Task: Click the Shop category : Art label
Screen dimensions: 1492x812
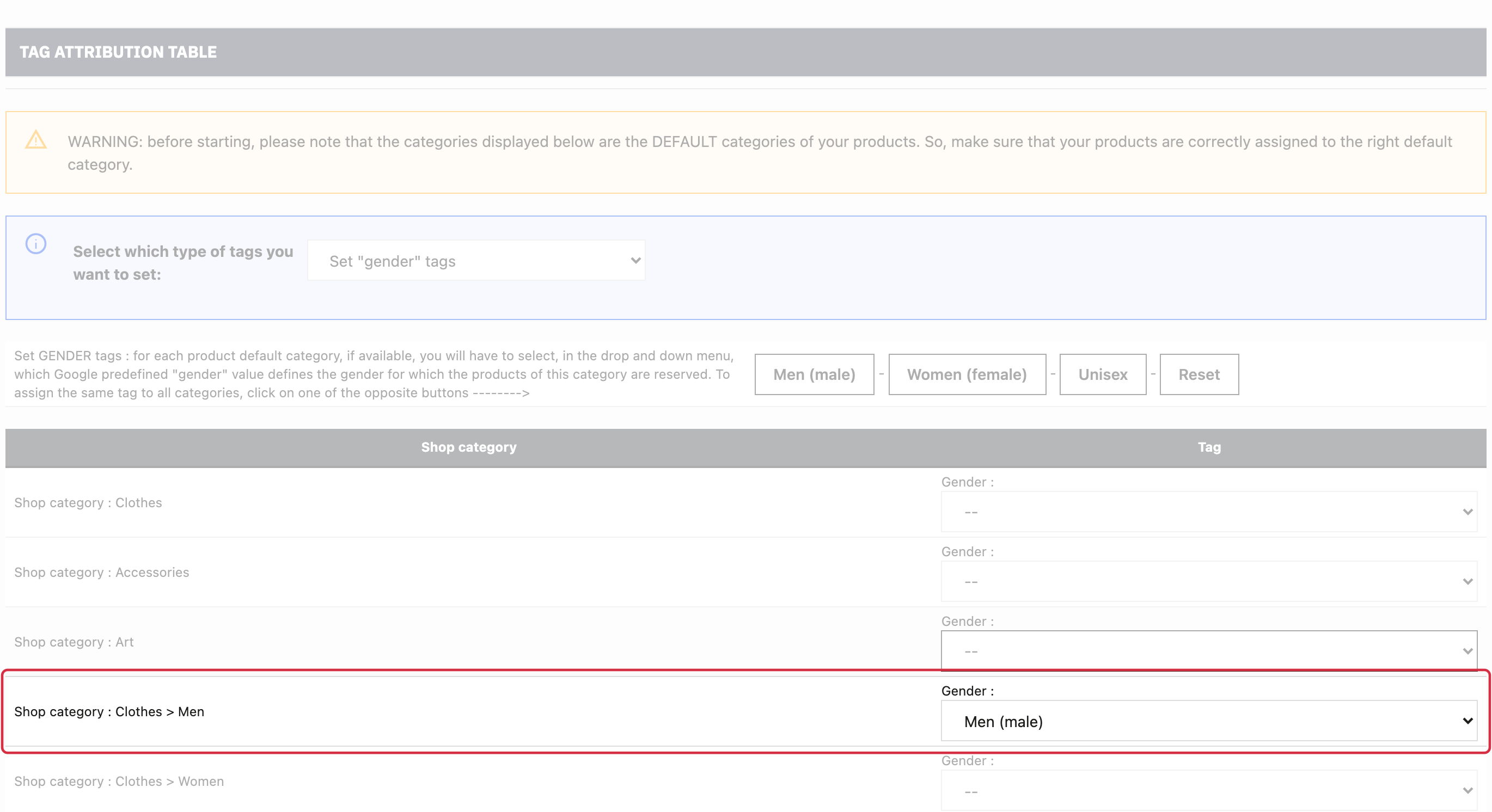Action: (x=74, y=642)
